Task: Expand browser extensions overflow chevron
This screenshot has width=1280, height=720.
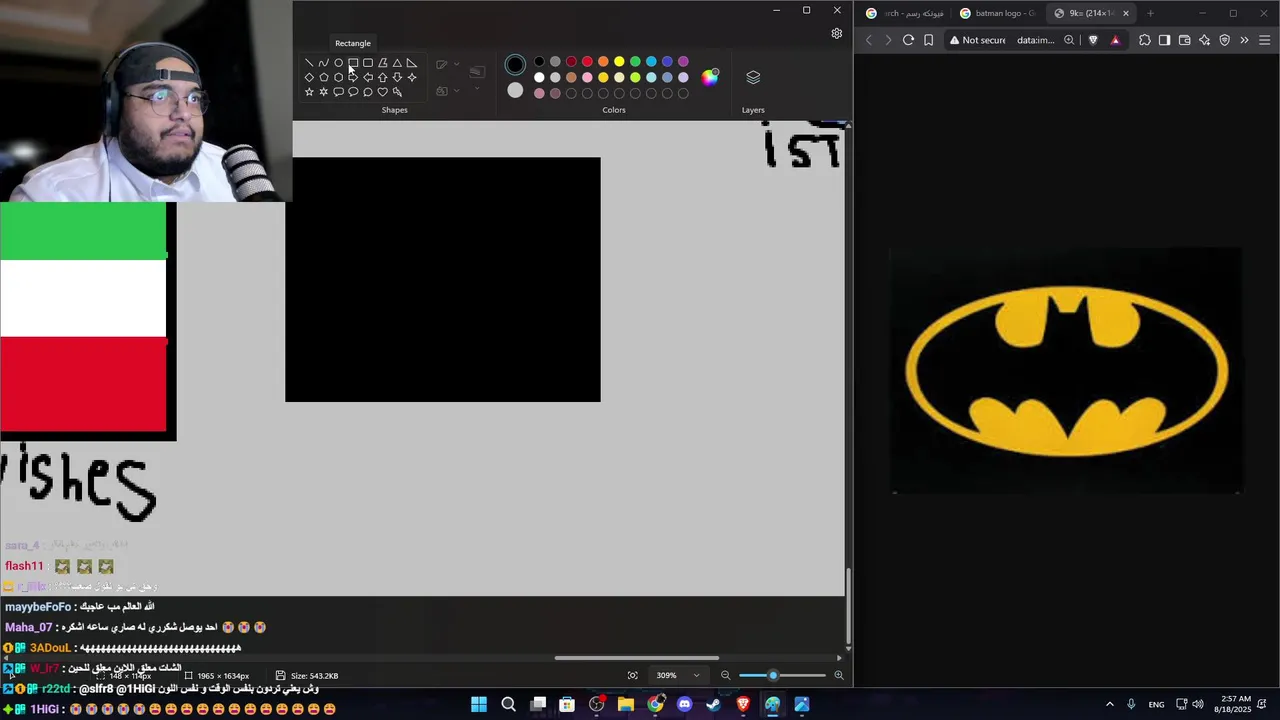Action: [x=1244, y=40]
